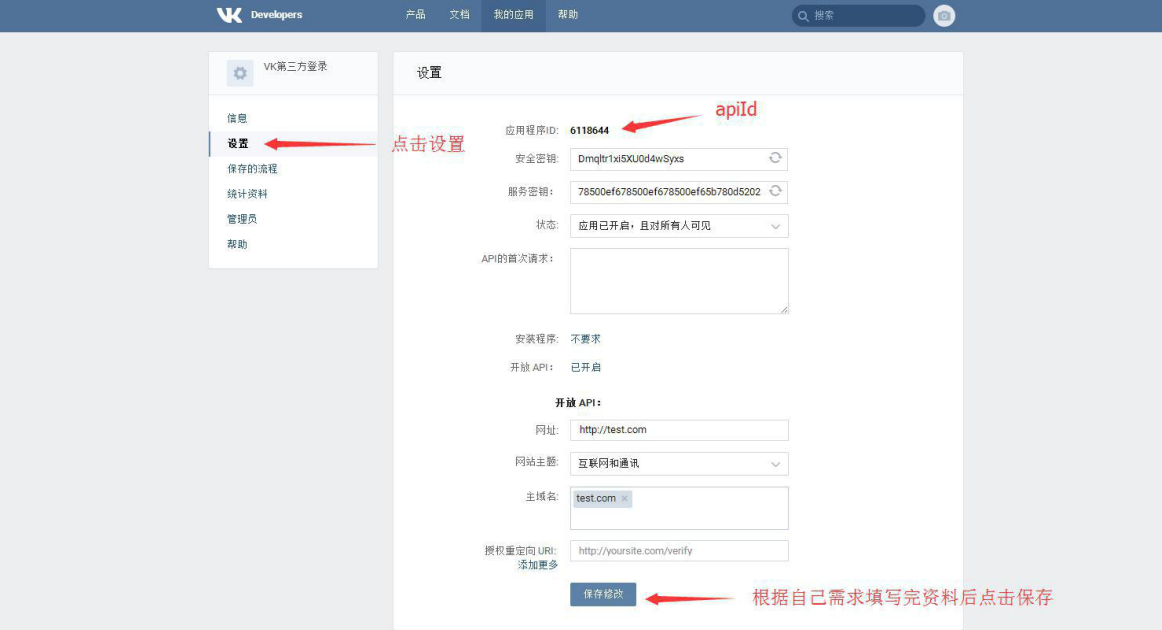This screenshot has height=630, width=1162.
Task: Click the 授权重定向 URI input field
Action: [x=679, y=551]
